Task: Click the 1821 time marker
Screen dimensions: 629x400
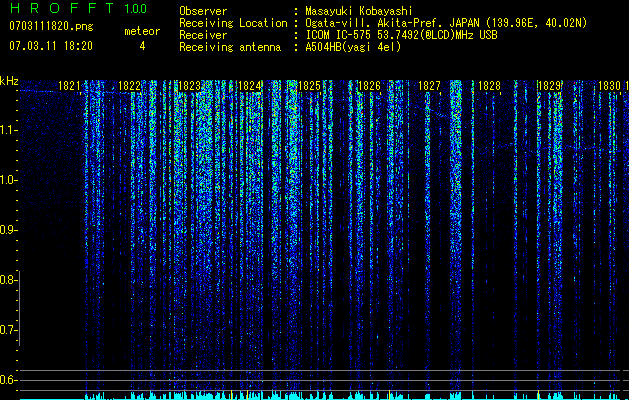Action: point(69,86)
